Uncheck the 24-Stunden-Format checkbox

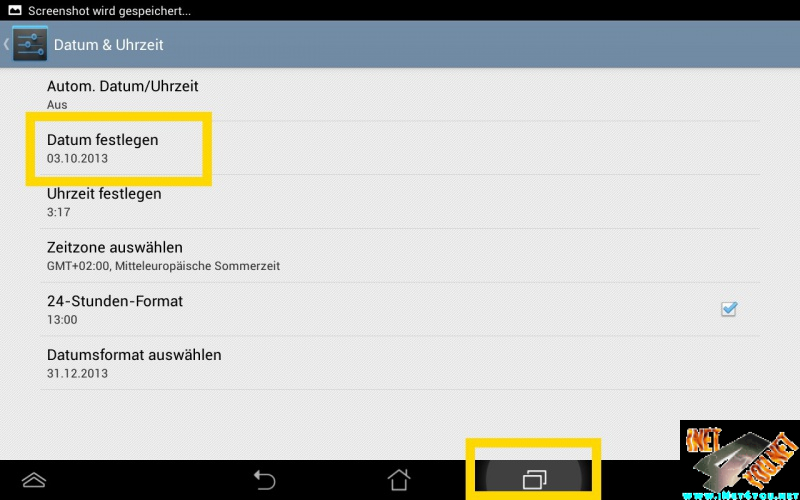[x=729, y=309]
